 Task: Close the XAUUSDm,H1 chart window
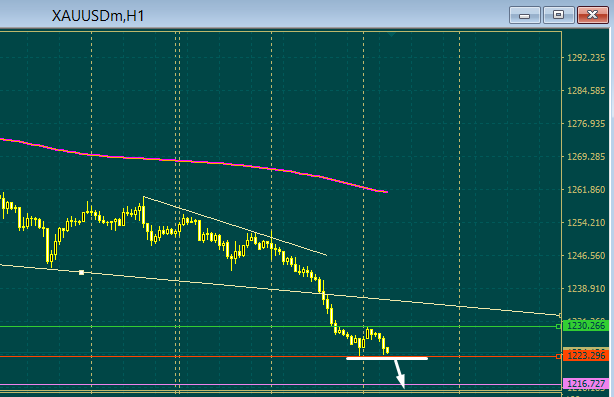(x=592, y=15)
